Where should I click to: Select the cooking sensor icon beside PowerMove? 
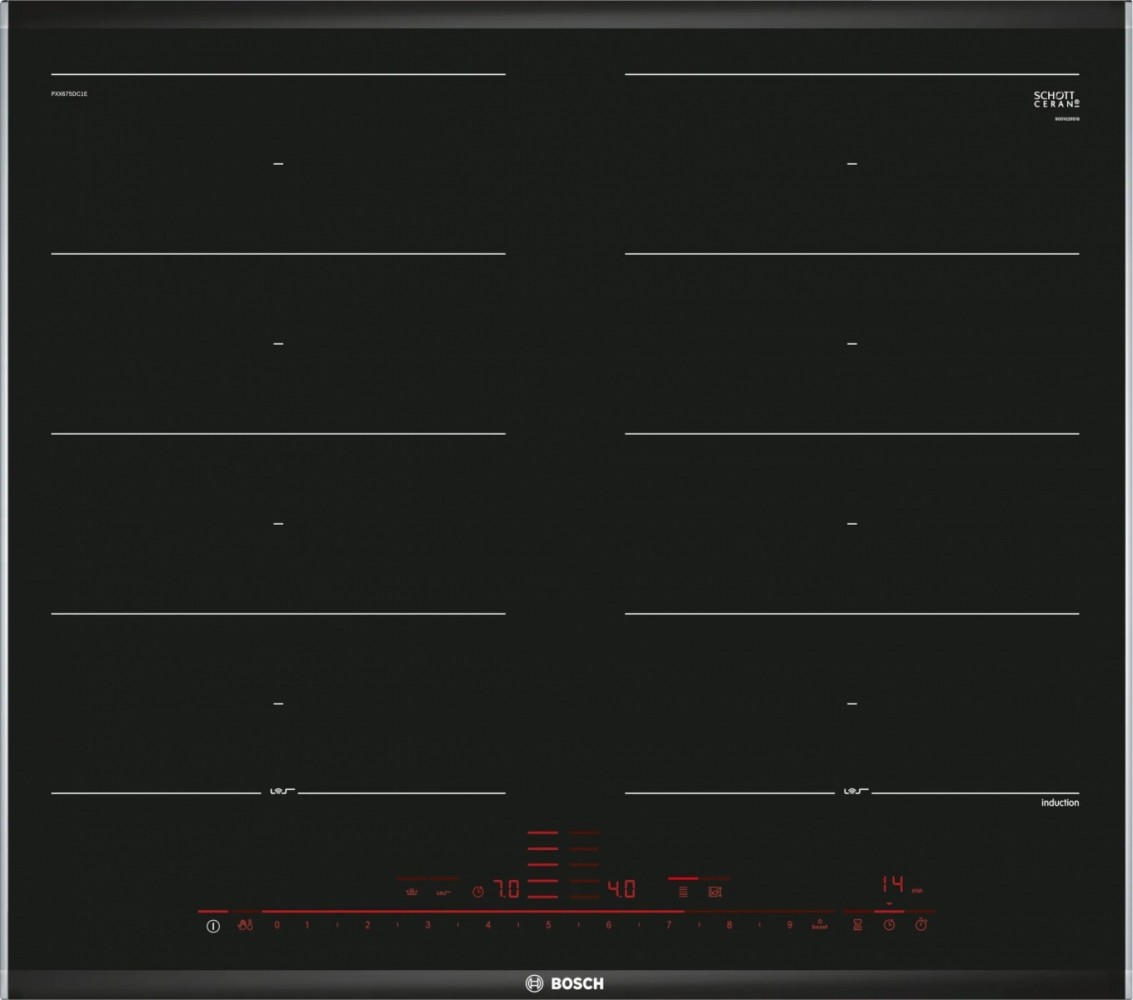pyautogui.click(x=714, y=891)
